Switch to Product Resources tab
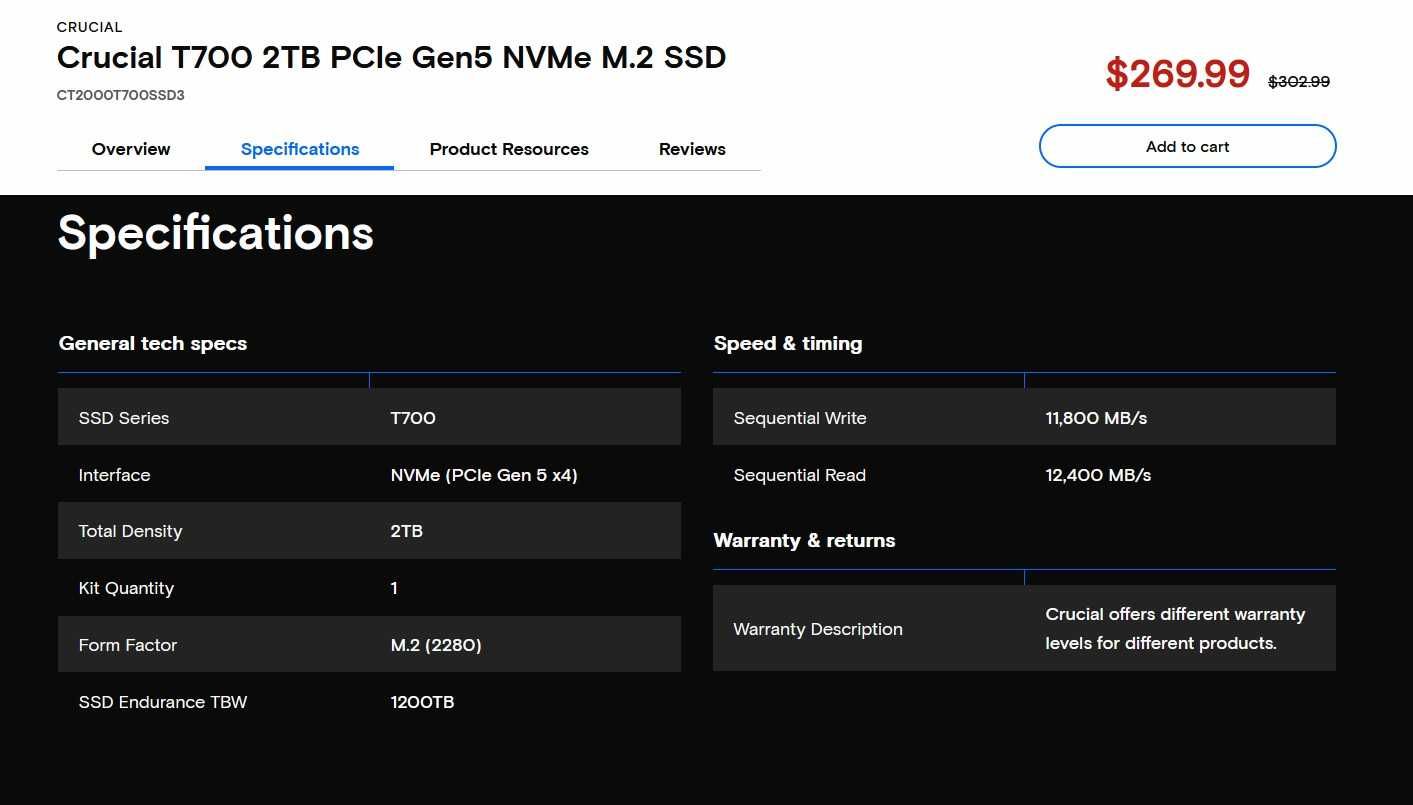1413x805 pixels. (x=509, y=149)
